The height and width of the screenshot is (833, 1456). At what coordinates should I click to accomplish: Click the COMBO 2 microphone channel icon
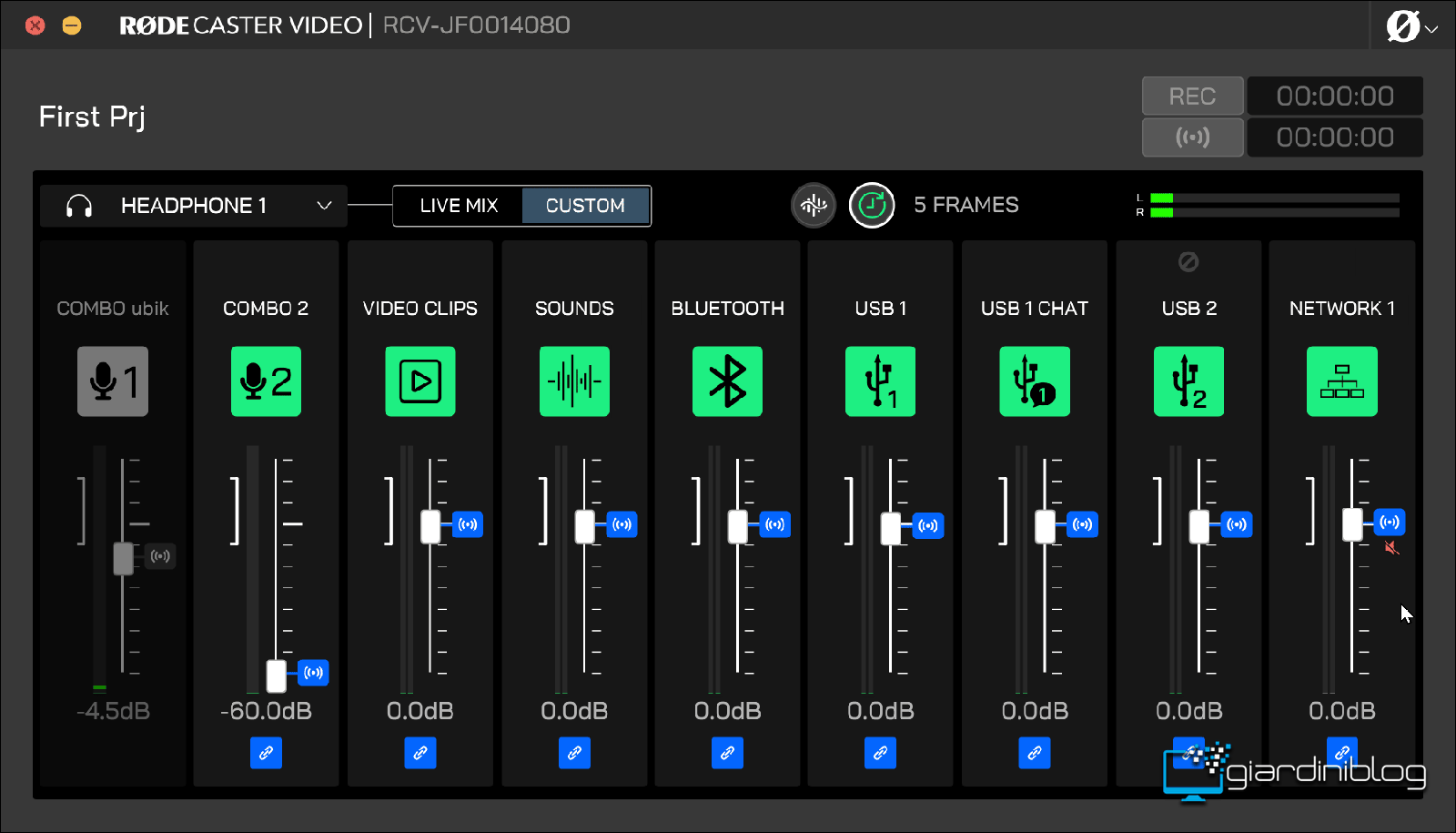(266, 381)
